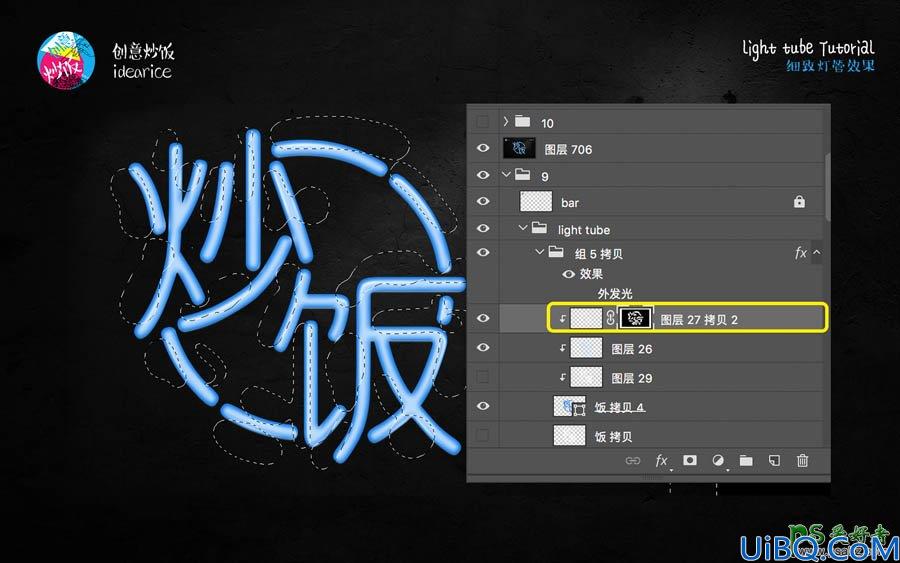Collapse the light tube group chevron
Viewport: 900px width, 563px height.
click(522, 228)
